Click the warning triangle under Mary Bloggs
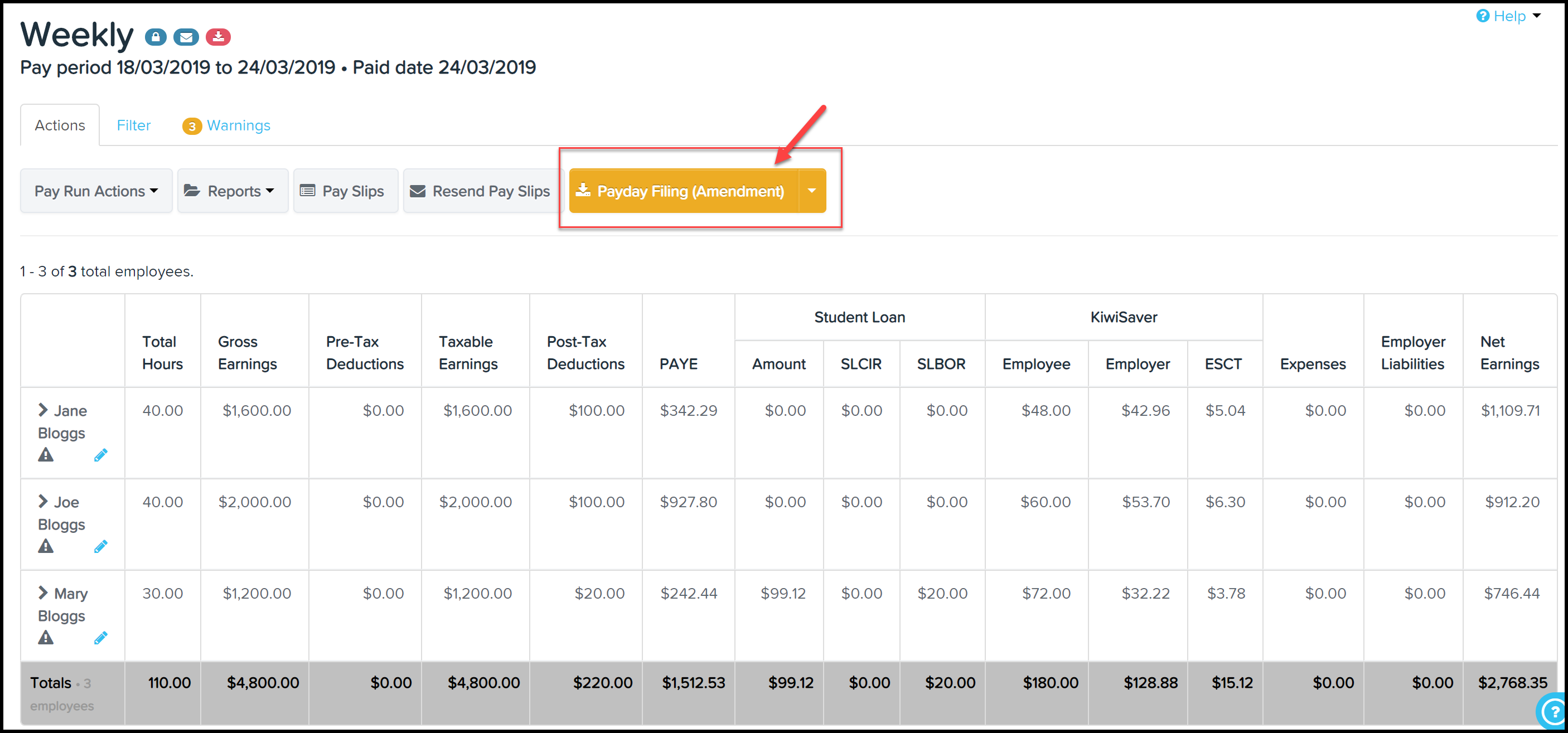1568x733 pixels. (46, 637)
